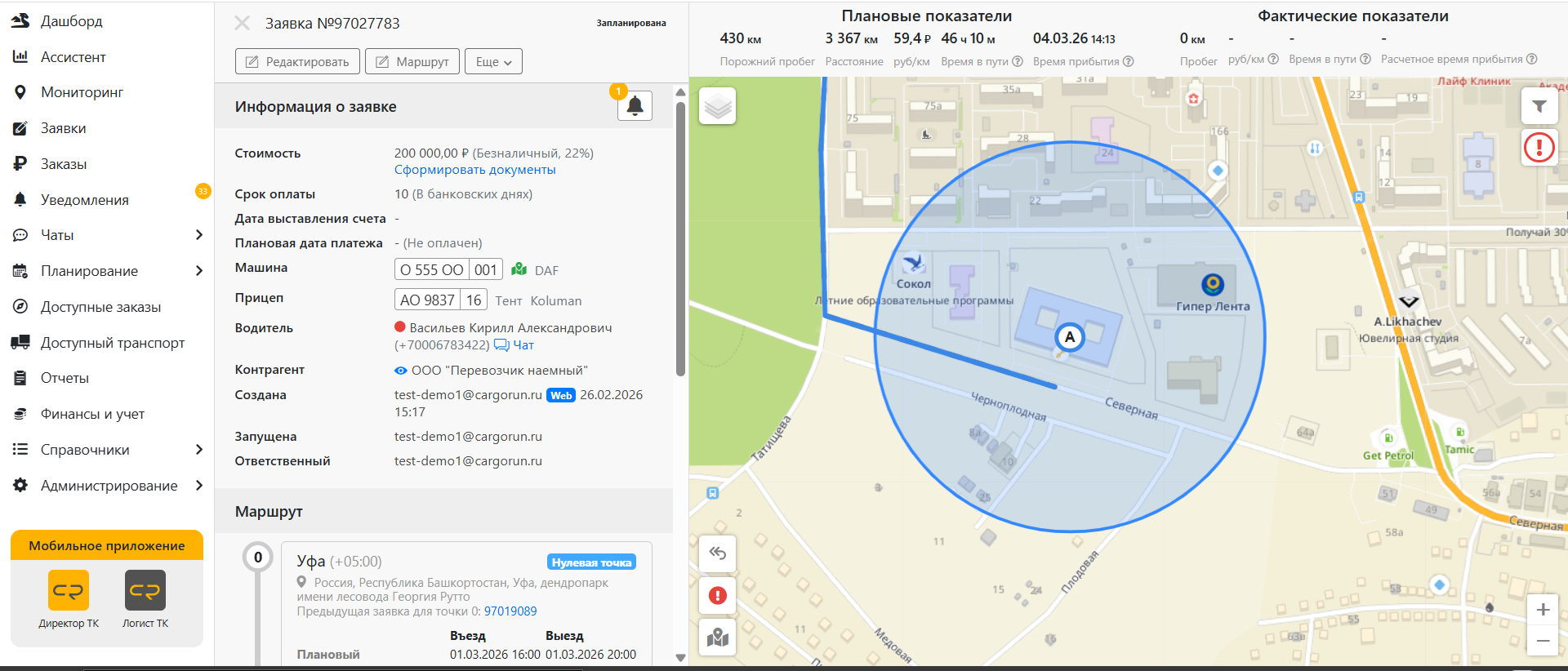Click the map pin view icon
1568x671 pixels.
pyautogui.click(x=718, y=637)
